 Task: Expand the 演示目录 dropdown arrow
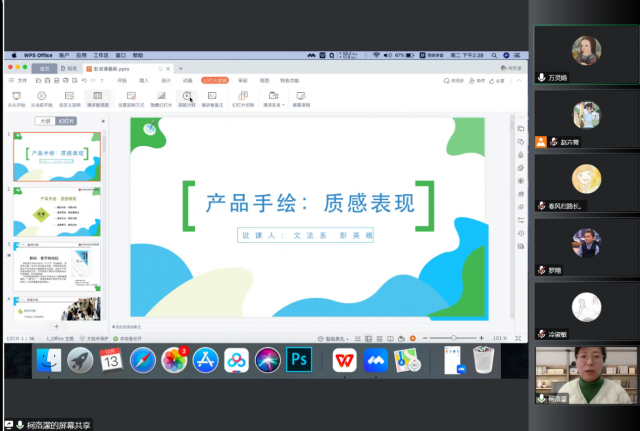point(284,103)
